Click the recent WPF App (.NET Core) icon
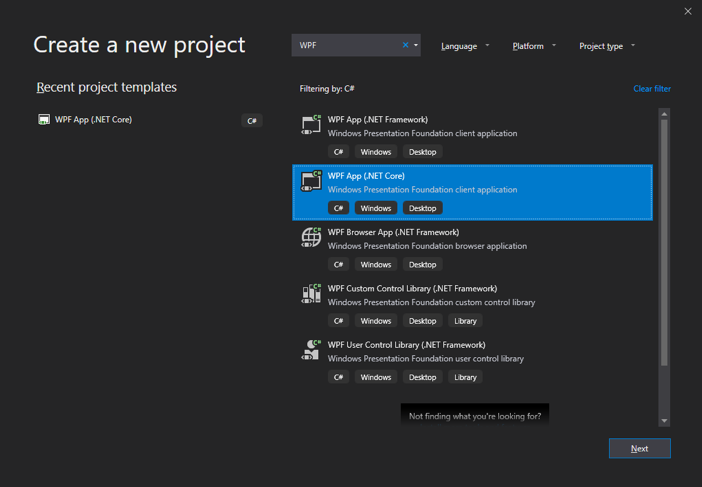 (x=43, y=120)
